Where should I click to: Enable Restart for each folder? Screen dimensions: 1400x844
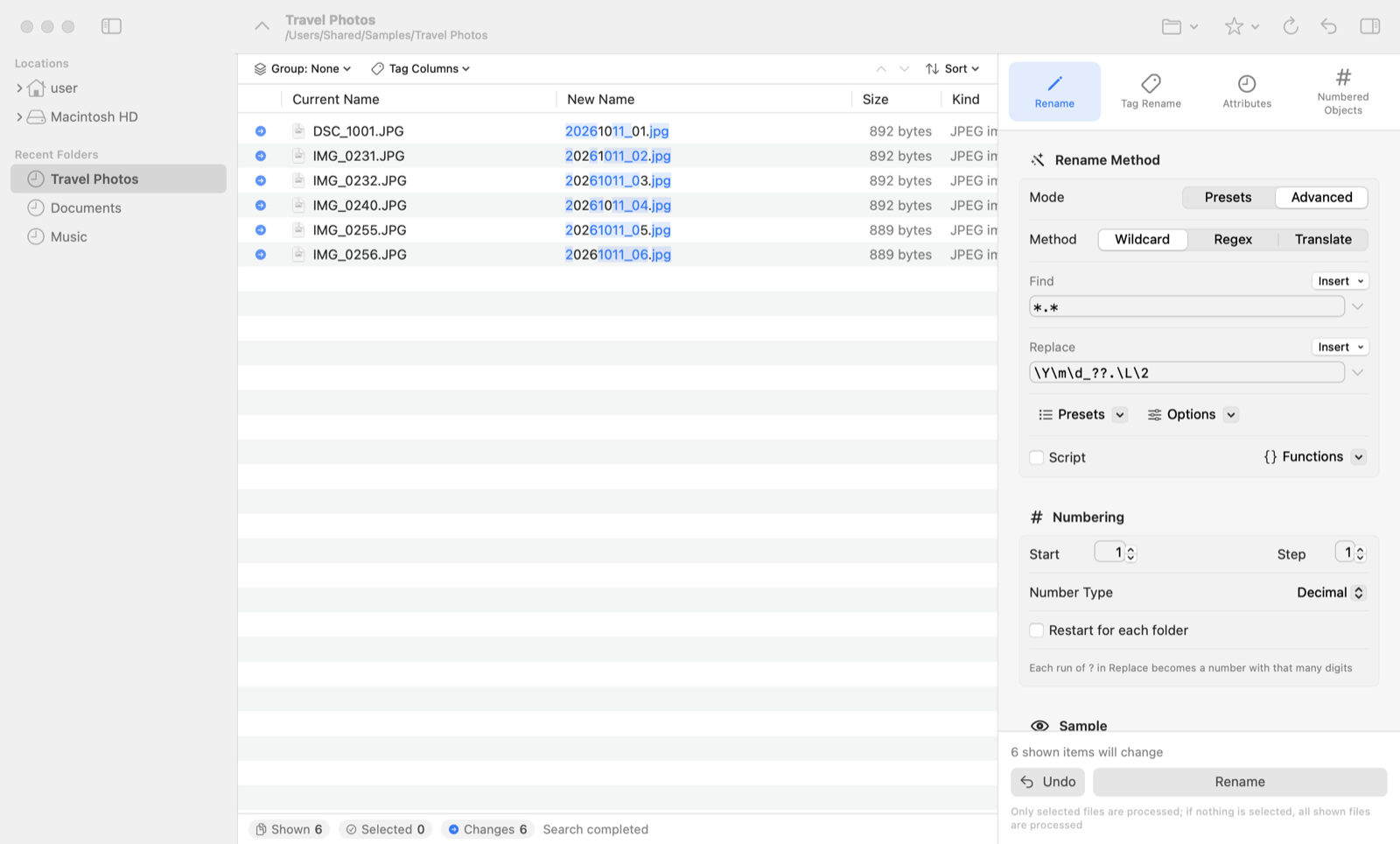1037,630
